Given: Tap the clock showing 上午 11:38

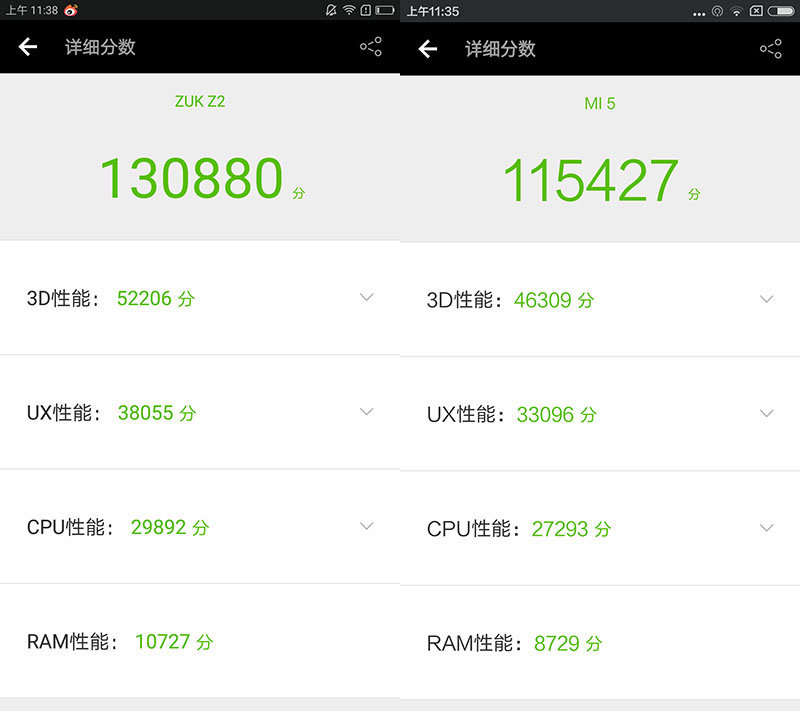Looking at the screenshot, I should (x=32, y=10).
